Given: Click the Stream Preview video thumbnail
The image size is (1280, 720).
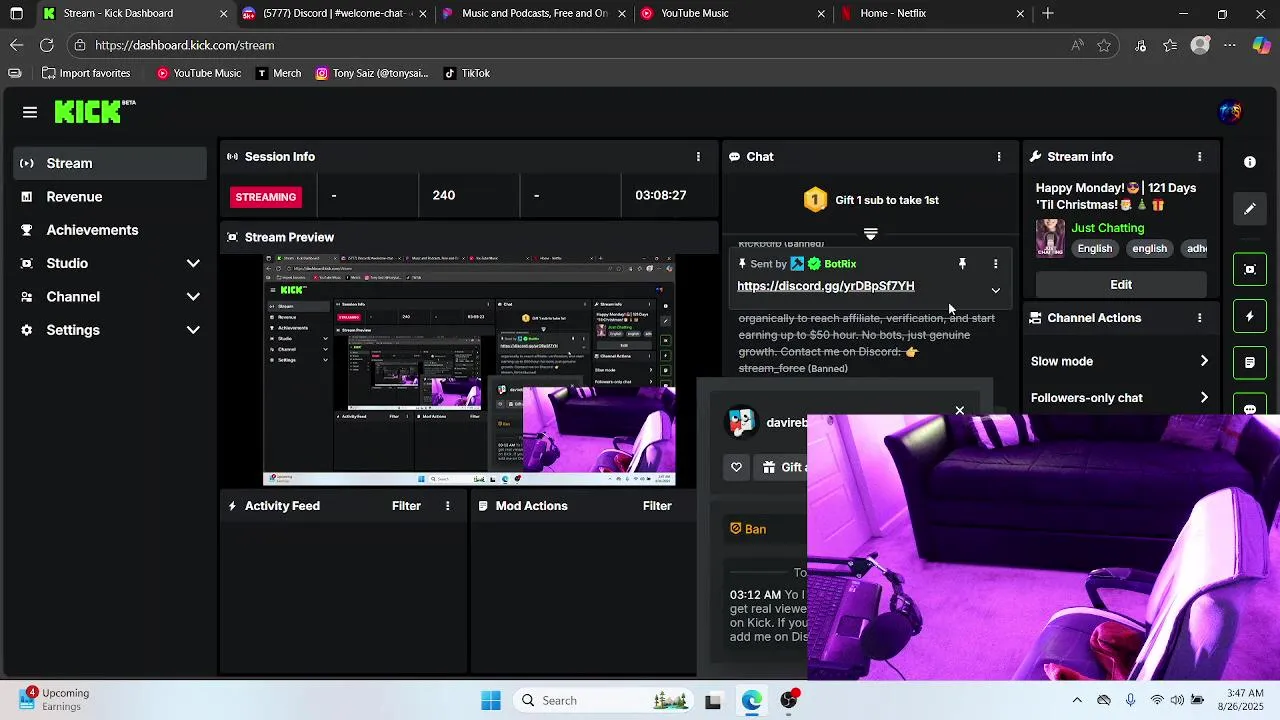Looking at the screenshot, I should [x=469, y=370].
